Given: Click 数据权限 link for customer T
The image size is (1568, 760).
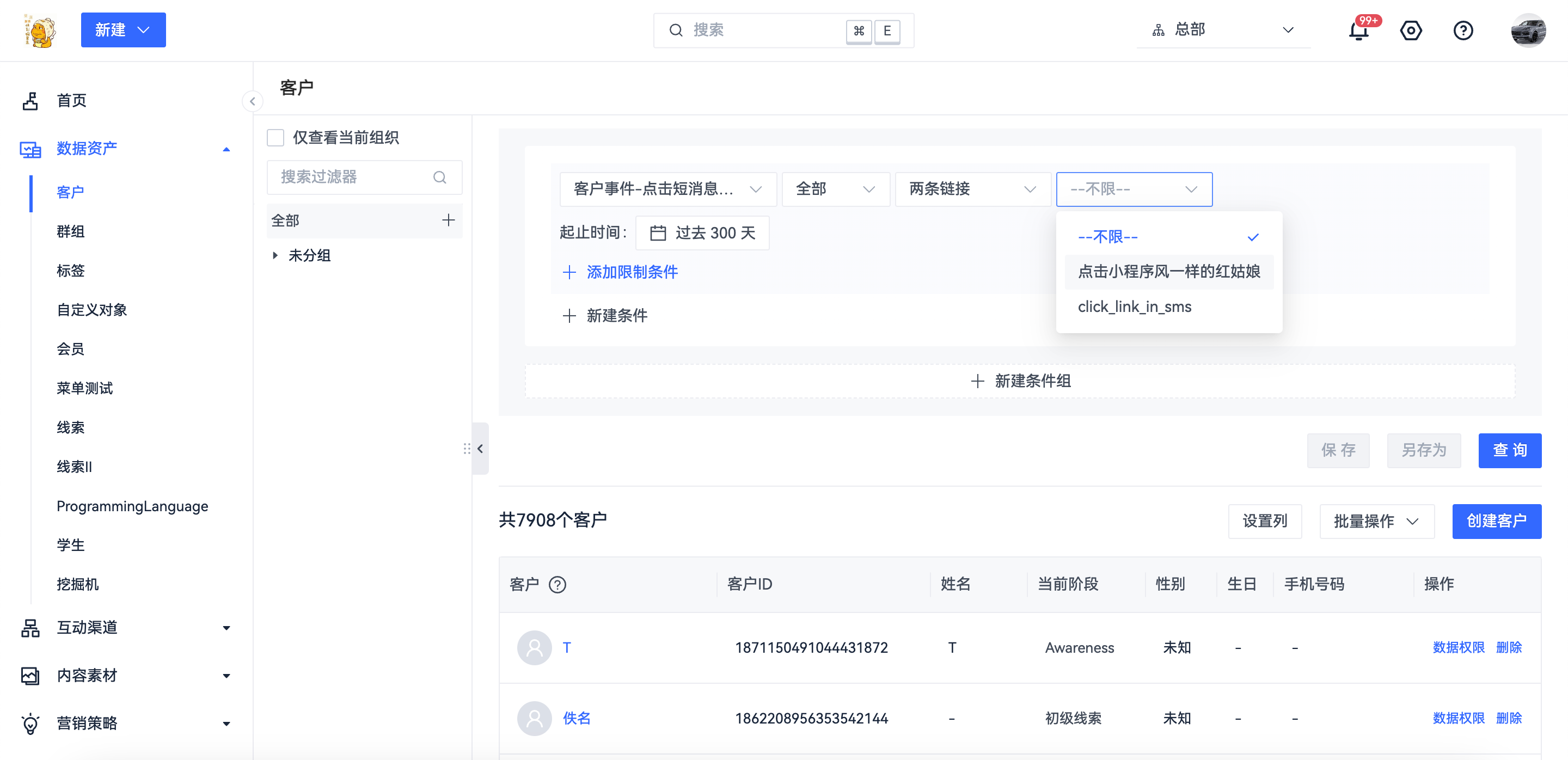Looking at the screenshot, I should click(1458, 647).
